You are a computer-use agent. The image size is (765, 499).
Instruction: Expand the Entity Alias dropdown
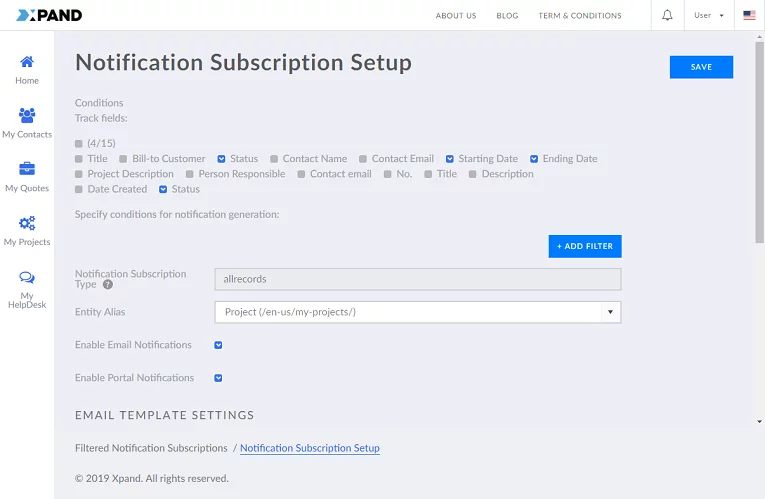[x=609, y=312]
